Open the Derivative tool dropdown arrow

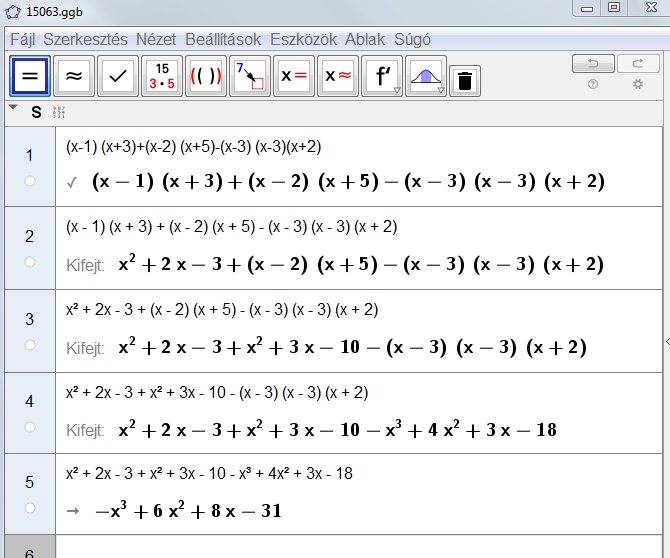(x=397, y=90)
